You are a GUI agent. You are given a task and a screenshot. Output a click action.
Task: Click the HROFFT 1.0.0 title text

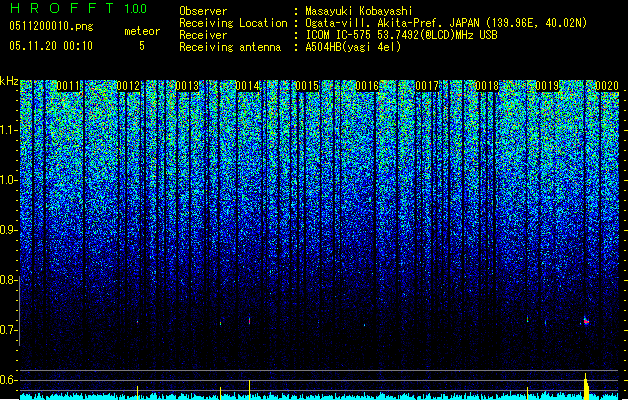pos(79,8)
